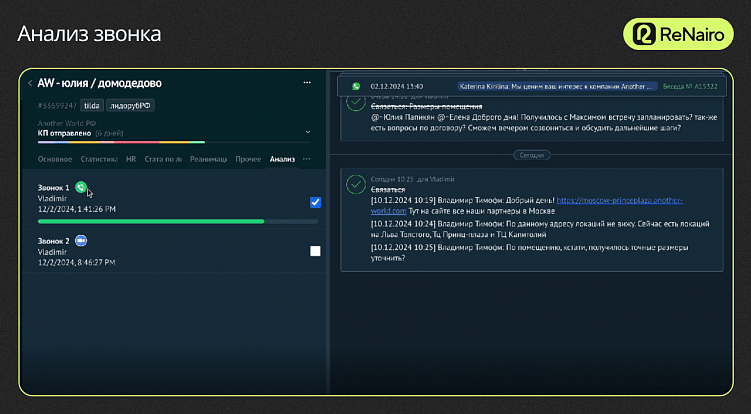The width and height of the screenshot is (751, 414).
Task: Click the checkmark circle on the Размеры помещения task
Action: click(356, 101)
